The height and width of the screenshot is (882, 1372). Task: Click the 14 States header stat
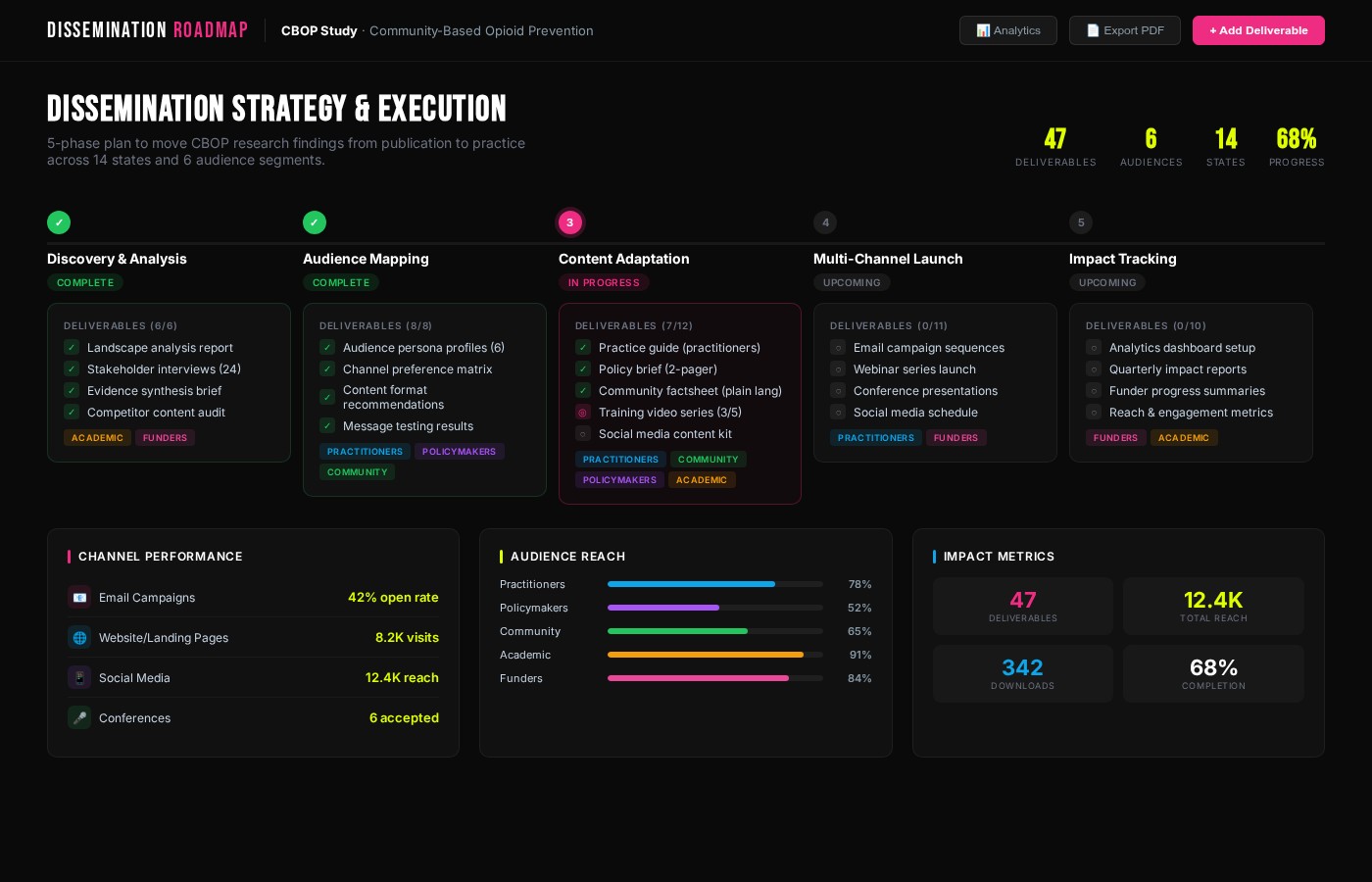tap(1226, 147)
